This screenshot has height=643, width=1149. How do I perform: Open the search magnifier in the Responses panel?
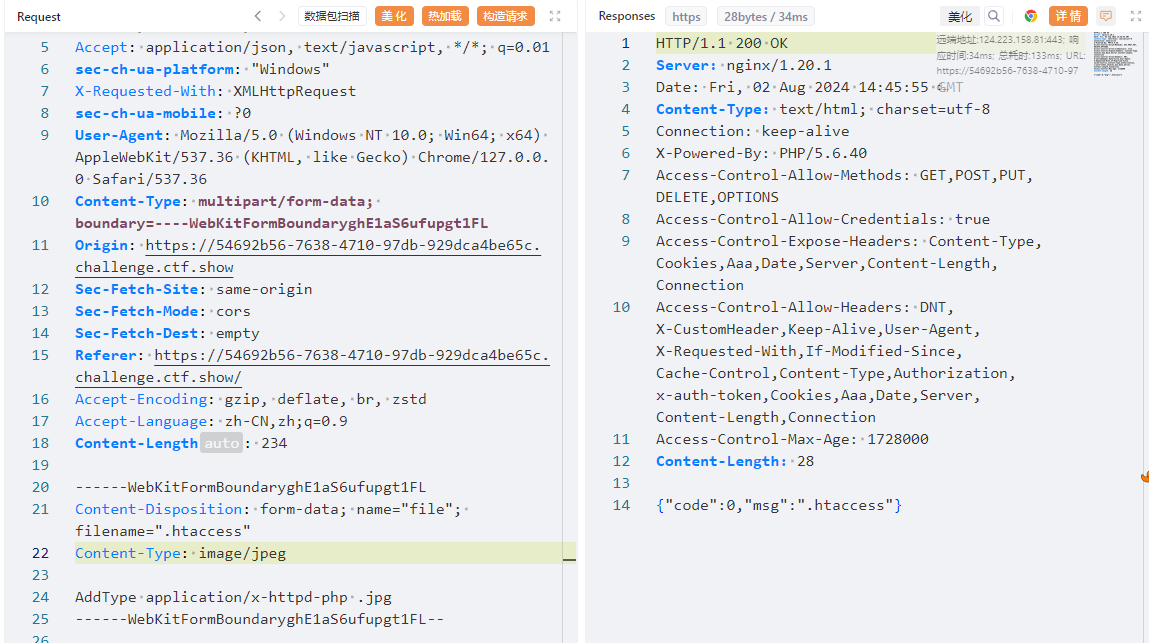point(994,16)
